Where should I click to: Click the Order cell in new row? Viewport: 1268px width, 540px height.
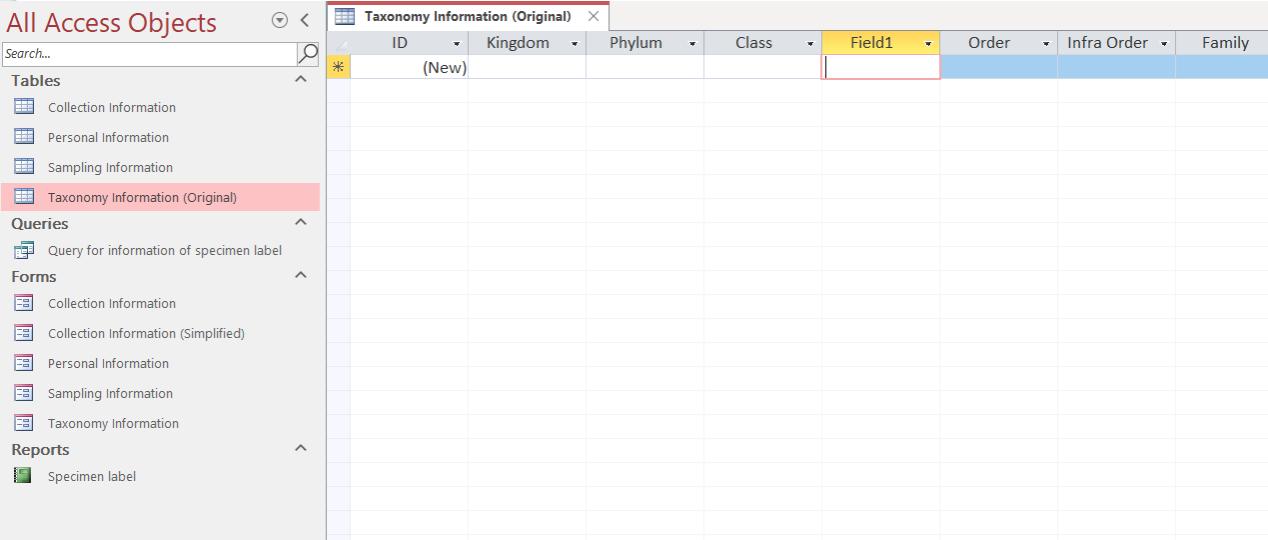999,67
